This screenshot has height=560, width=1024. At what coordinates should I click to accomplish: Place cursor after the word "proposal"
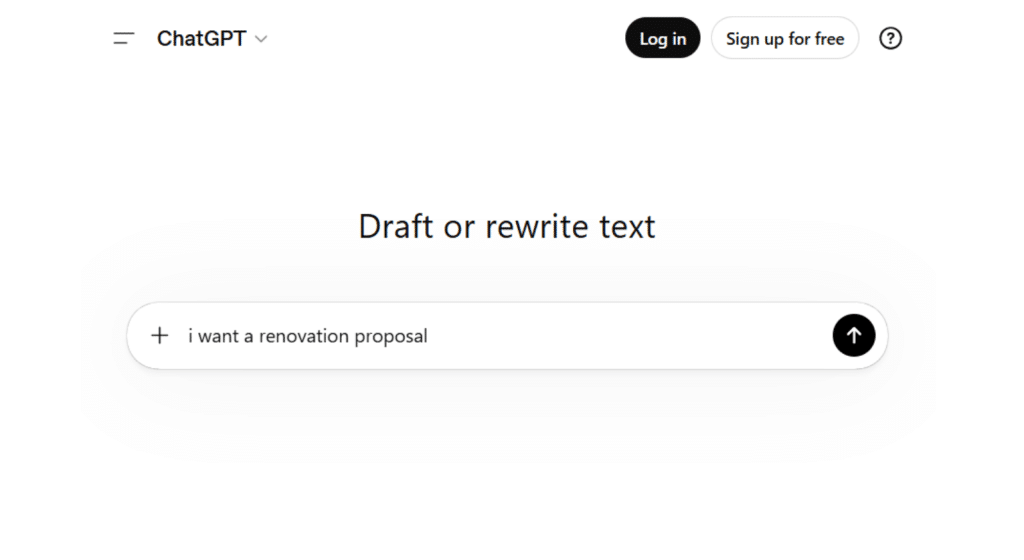(429, 336)
